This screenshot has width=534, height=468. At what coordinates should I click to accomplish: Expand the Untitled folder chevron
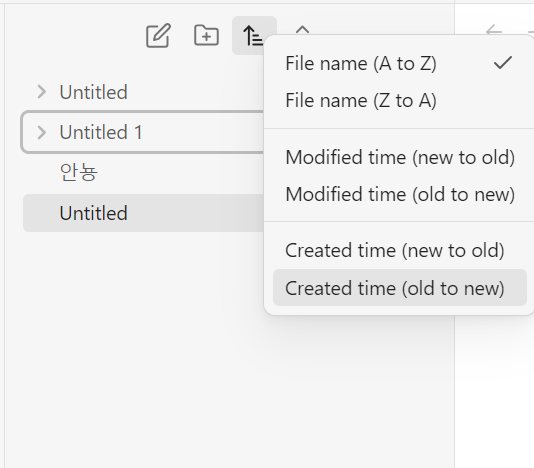point(42,92)
